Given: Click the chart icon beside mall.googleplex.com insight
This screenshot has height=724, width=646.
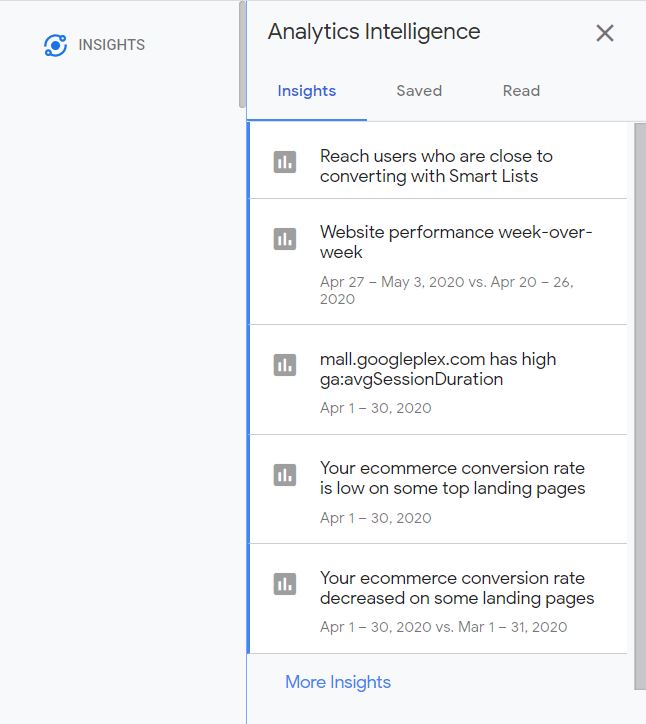Looking at the screenshot, I should point(285,365).
